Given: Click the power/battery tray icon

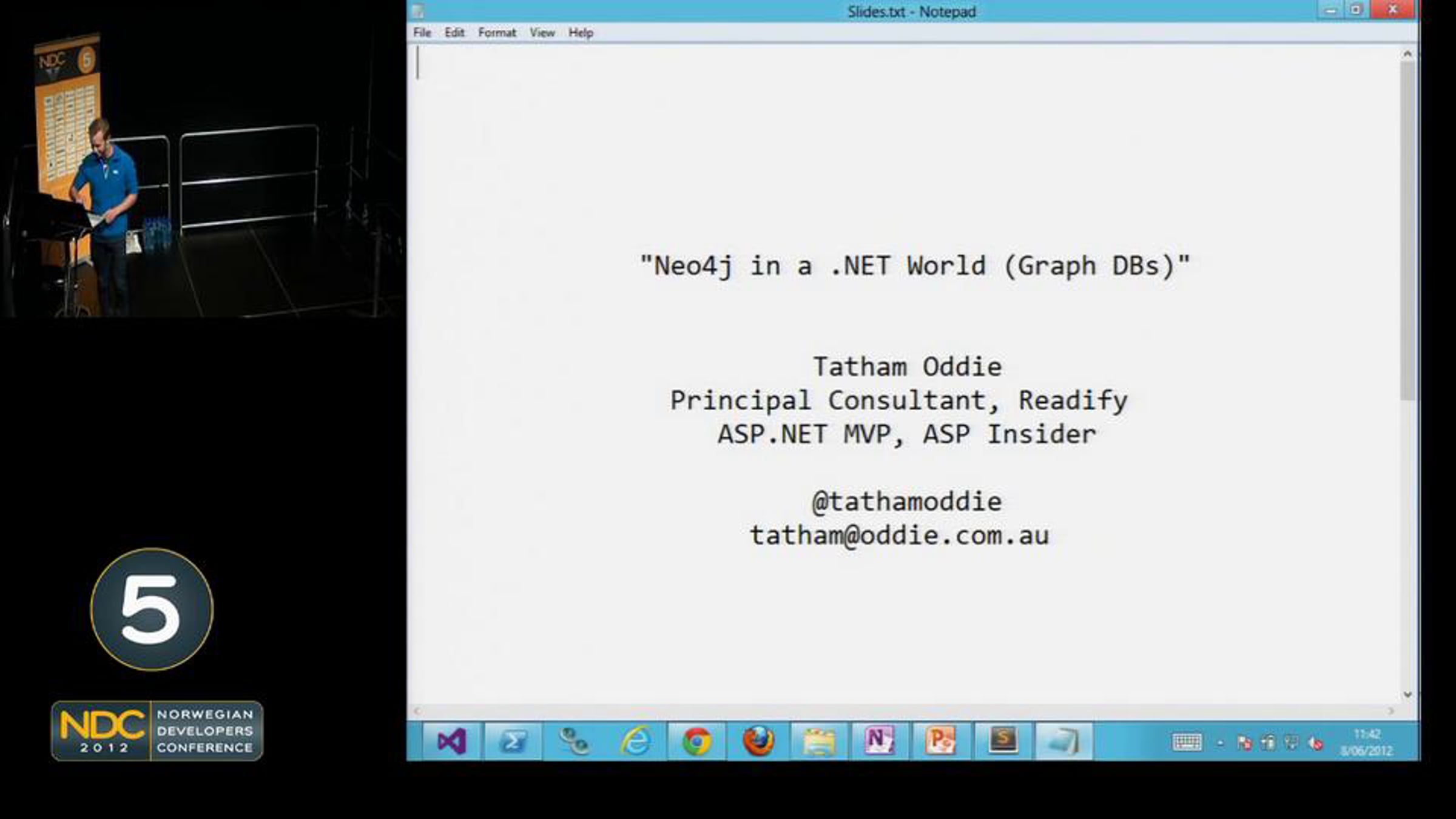Looking at the screenshot, I should (x=1268, y=743).
